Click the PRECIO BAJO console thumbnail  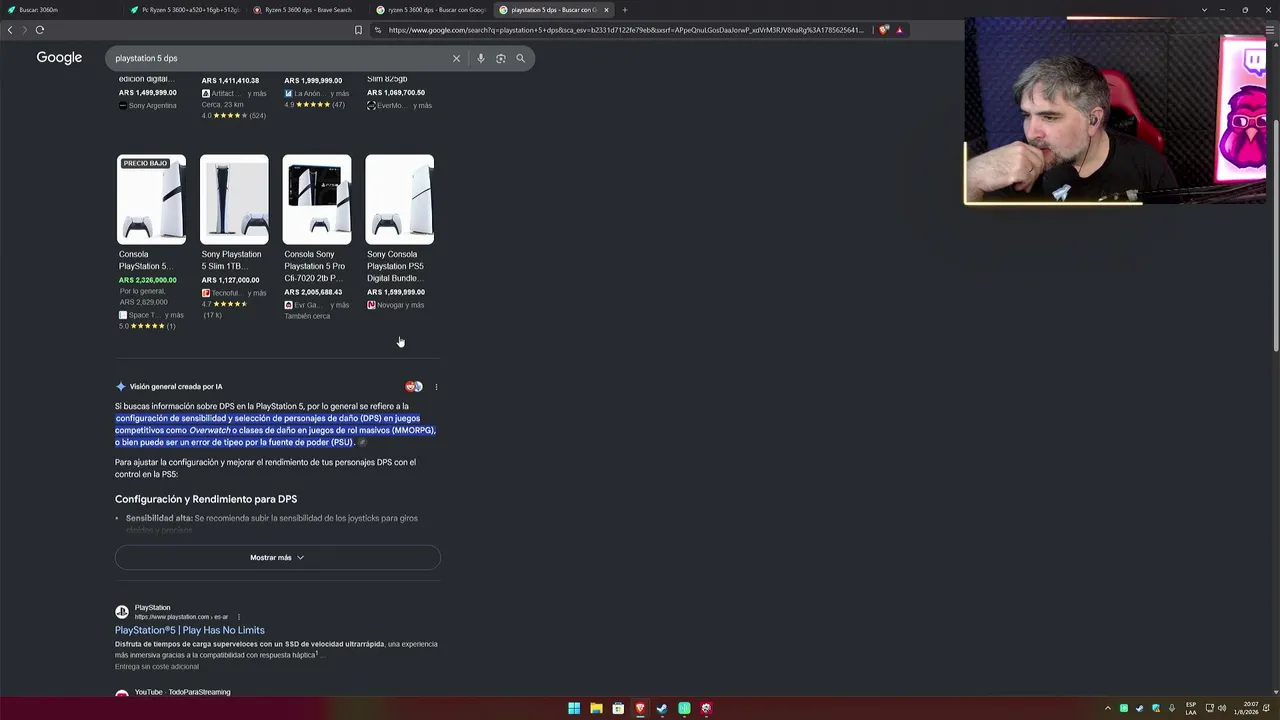coord(151,199)
